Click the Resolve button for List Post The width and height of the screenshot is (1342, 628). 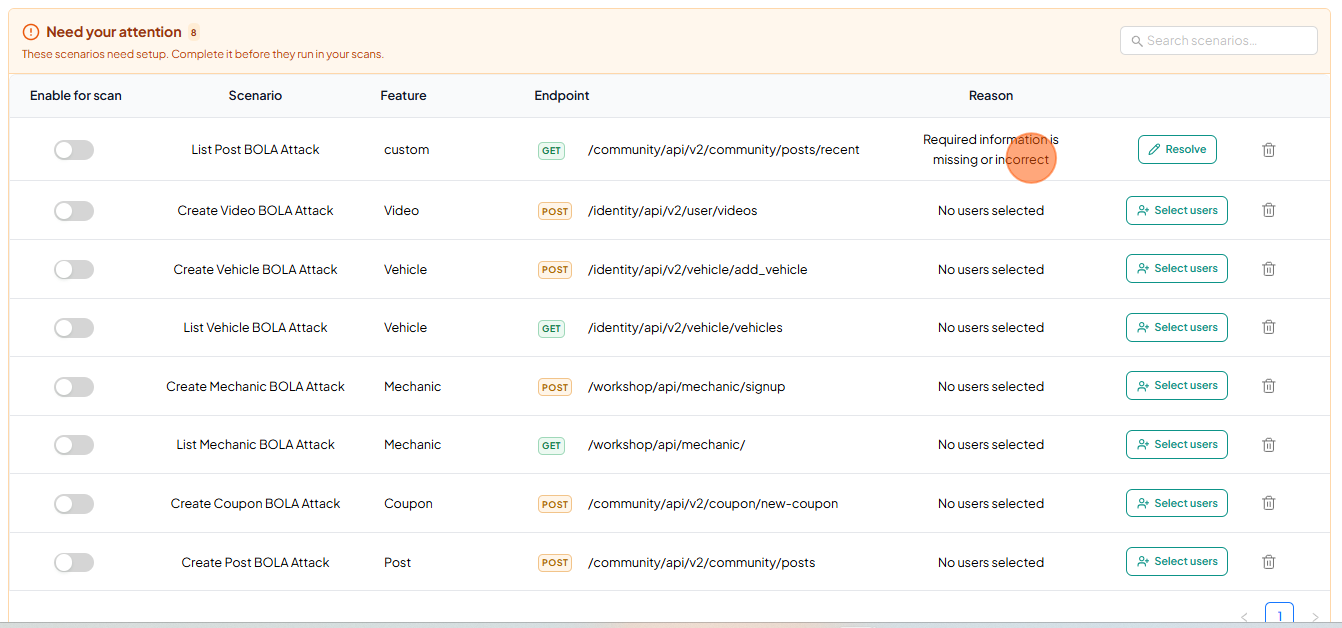(x=1177, y=149)
